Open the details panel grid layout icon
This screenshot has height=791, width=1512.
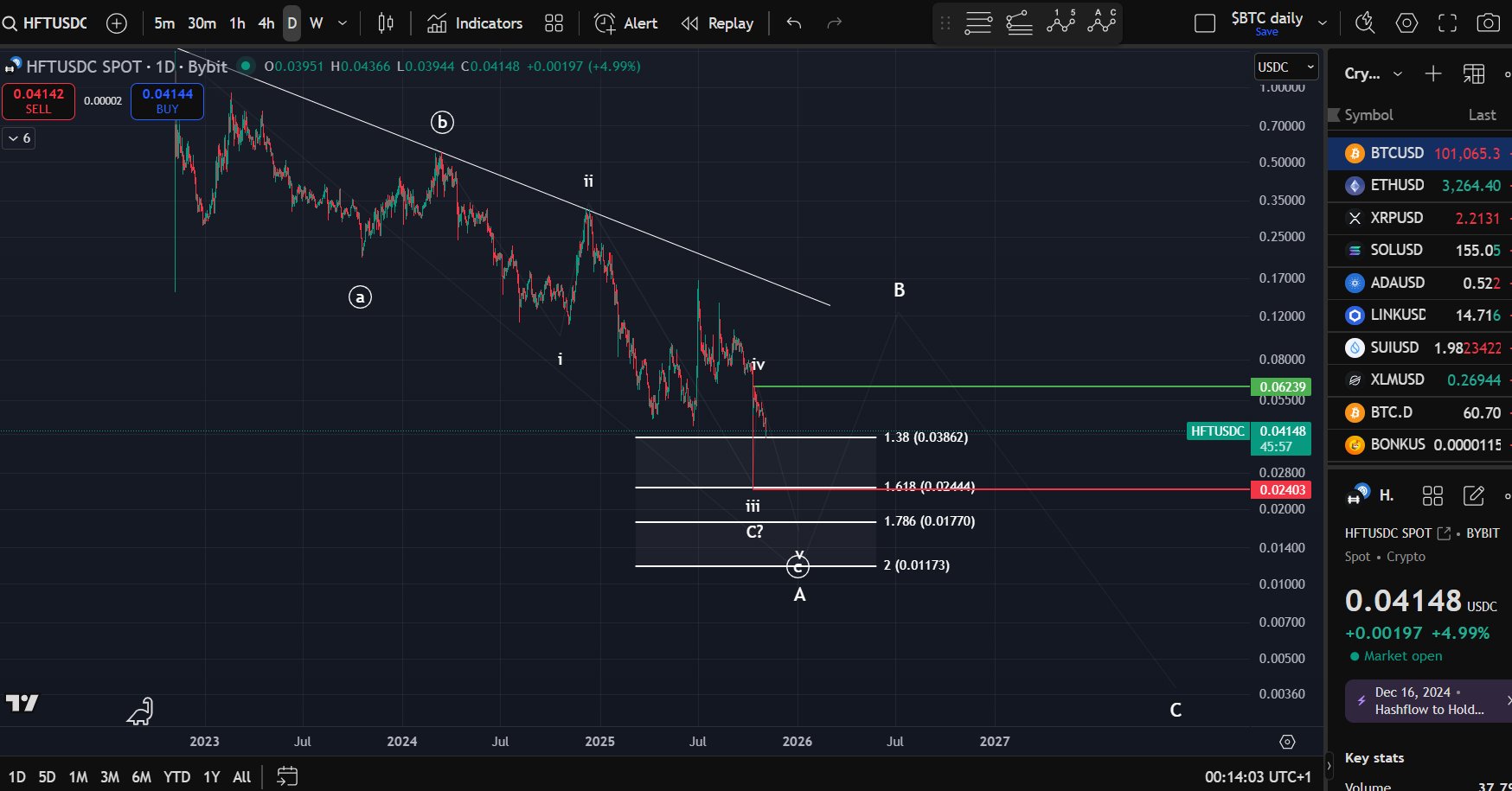1433,495
